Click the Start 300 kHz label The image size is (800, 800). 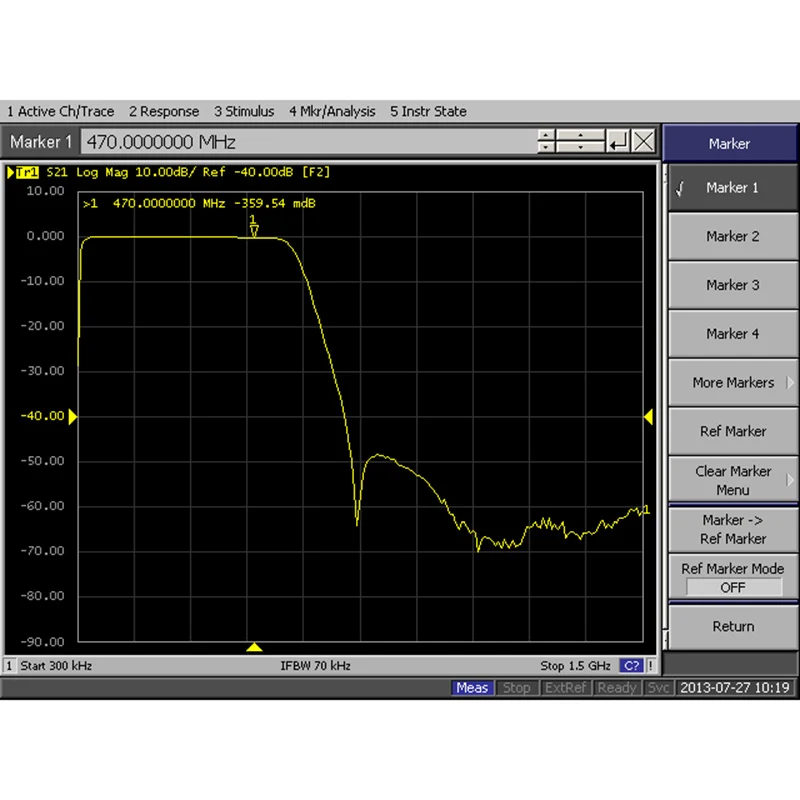coord(56,666)
